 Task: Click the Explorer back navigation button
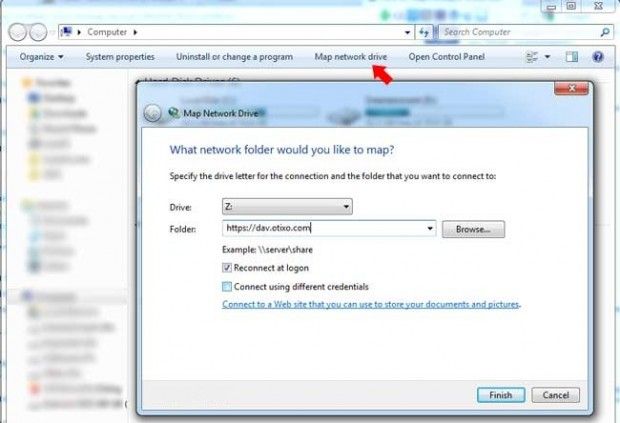17,32
